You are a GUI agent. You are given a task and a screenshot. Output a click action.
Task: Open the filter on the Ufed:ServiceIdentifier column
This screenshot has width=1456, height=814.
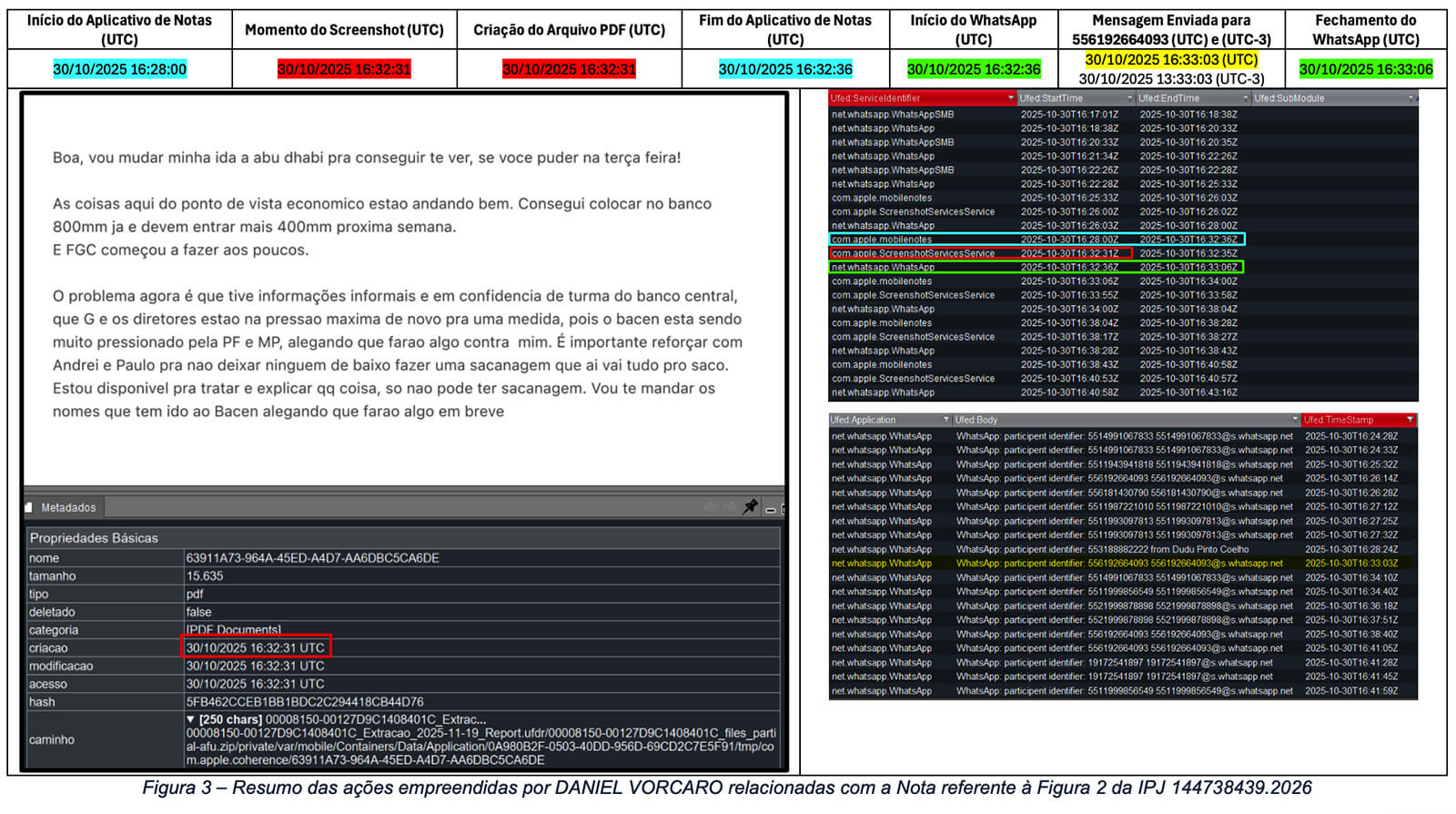click(x=1010, y=98)
